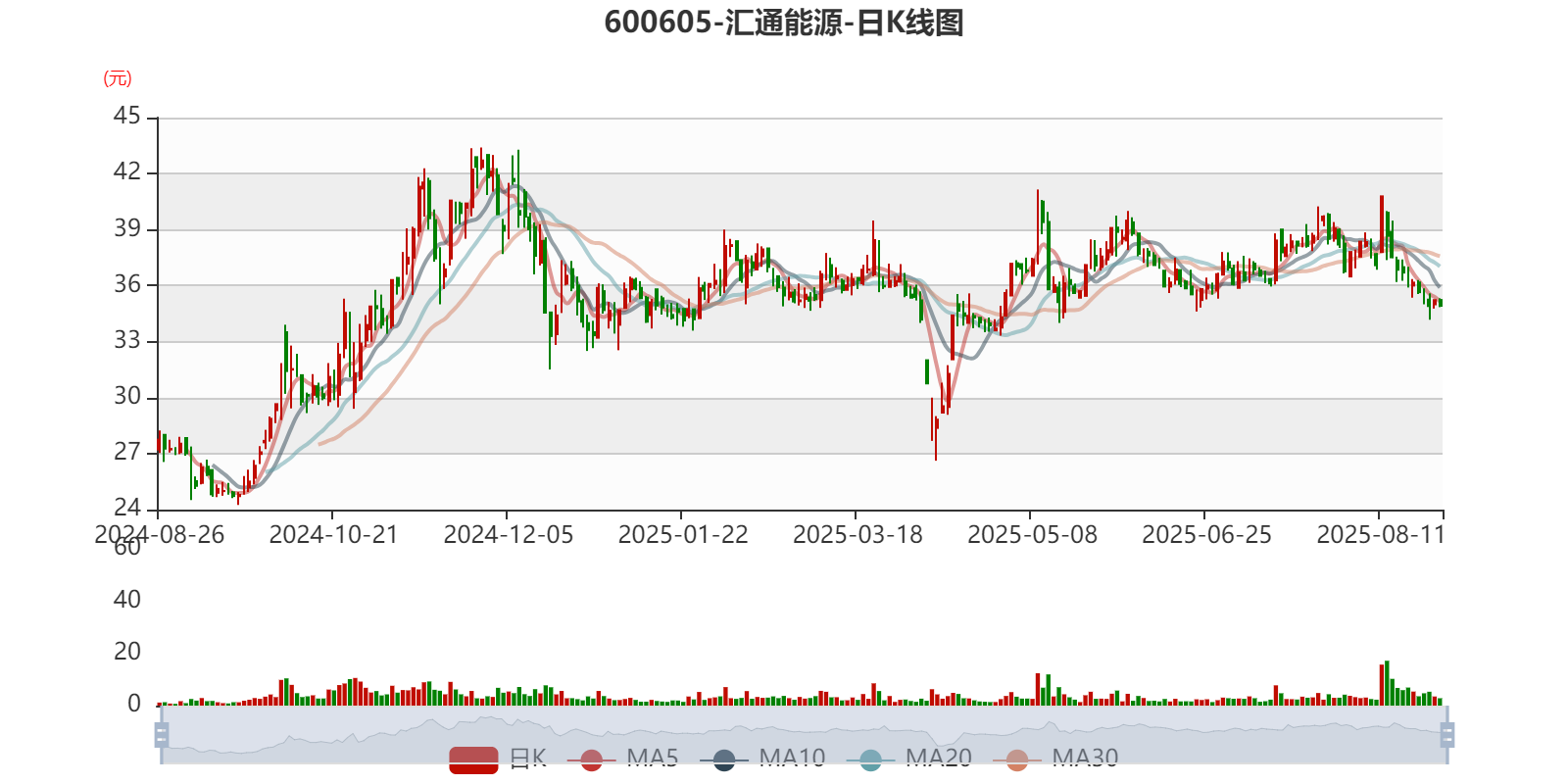Click the 30 price axis label
This screenshot has width=1568, height=784.
[127, 396]
